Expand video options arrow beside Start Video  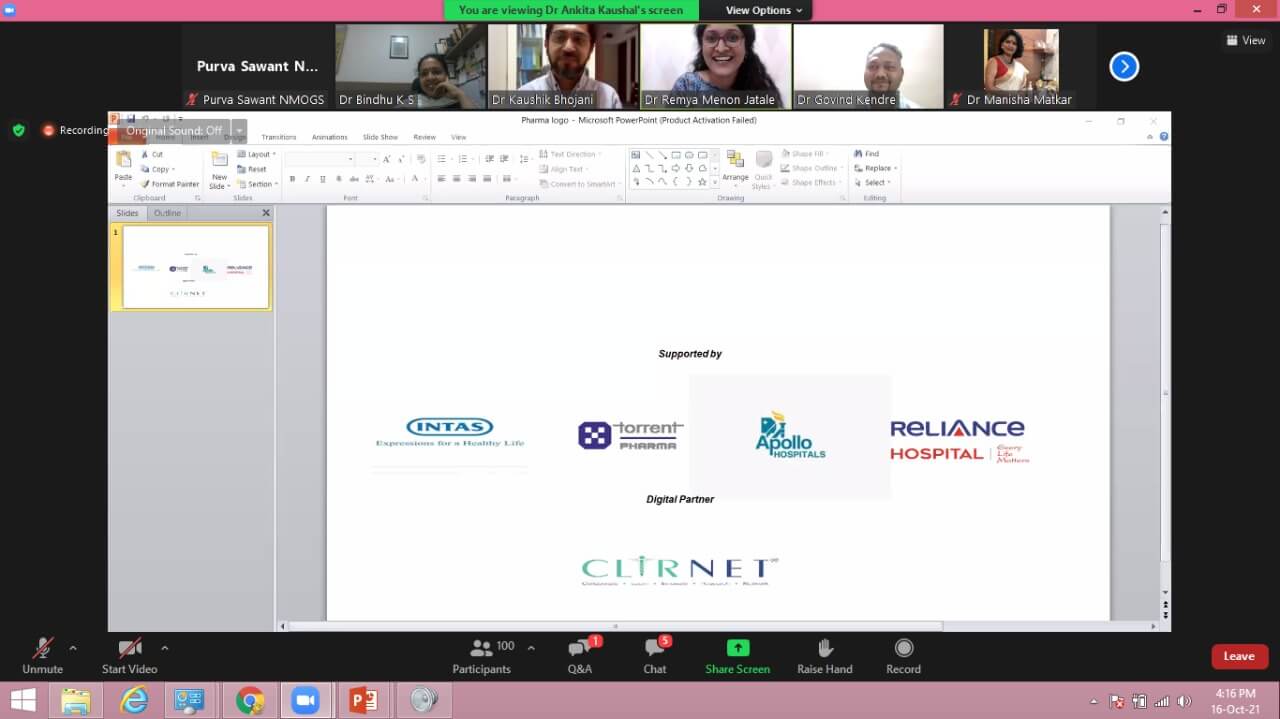click(165, 648)
